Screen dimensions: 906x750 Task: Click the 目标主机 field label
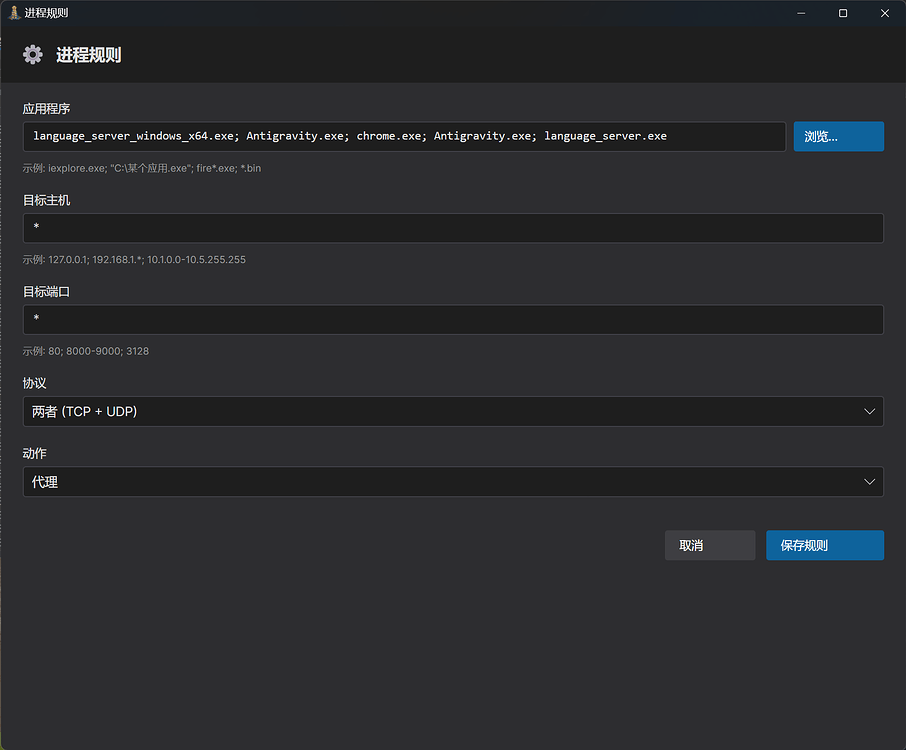point(46,200)
